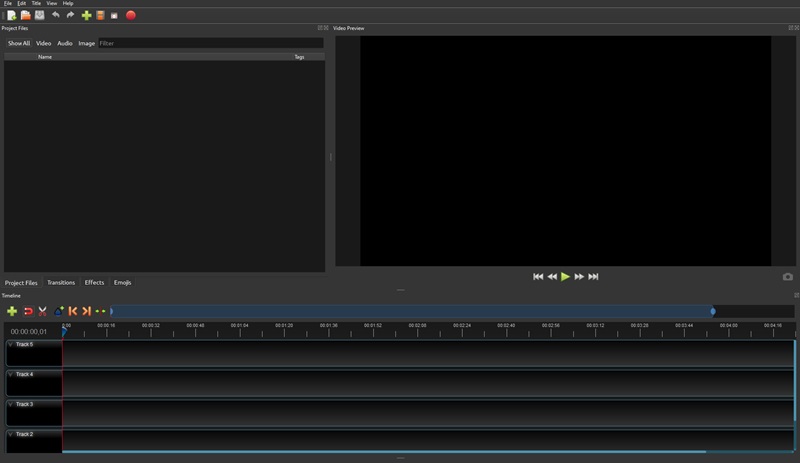Toggle timeline snapping with the magnet icon

28,311
